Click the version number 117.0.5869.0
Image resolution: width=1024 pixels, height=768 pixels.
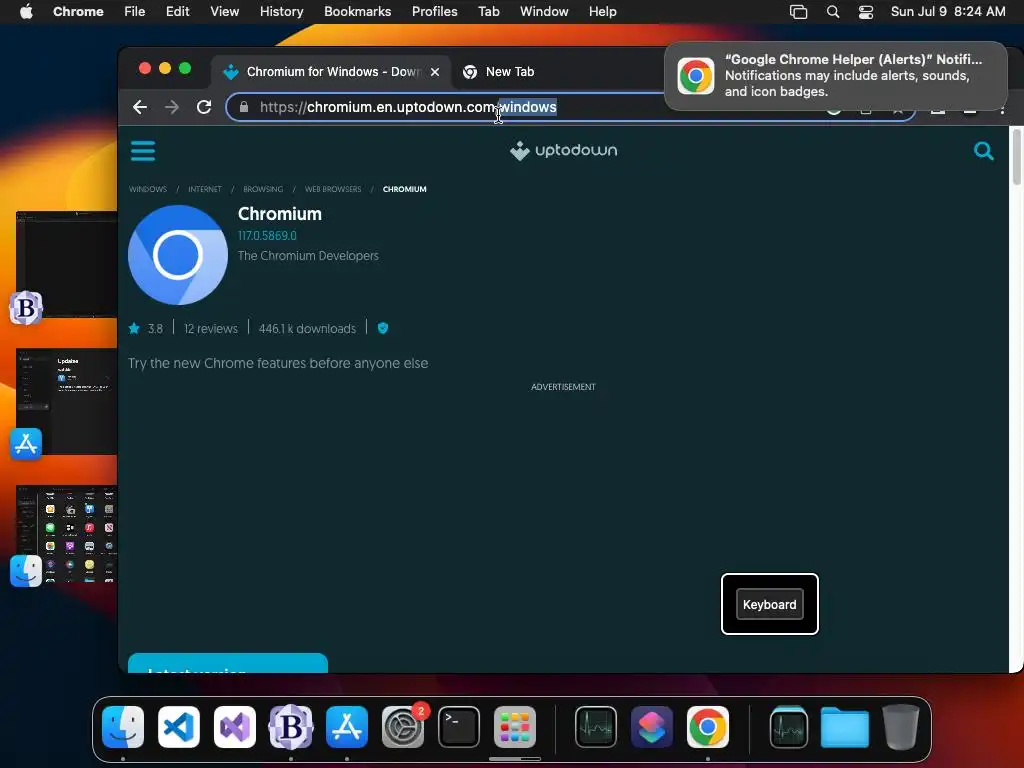click(x=267, y=236)
